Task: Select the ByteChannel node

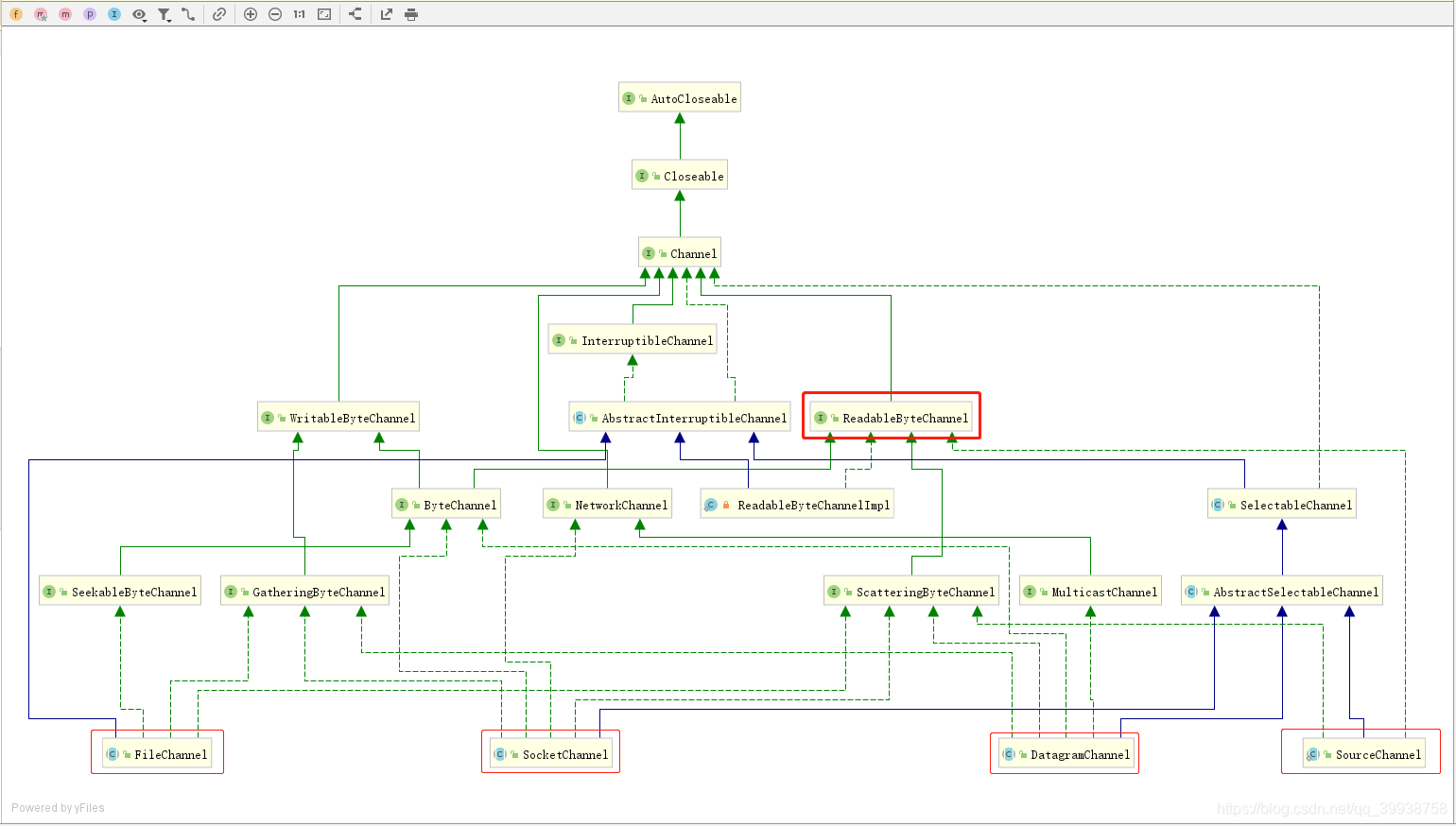Action: [446, 505]
